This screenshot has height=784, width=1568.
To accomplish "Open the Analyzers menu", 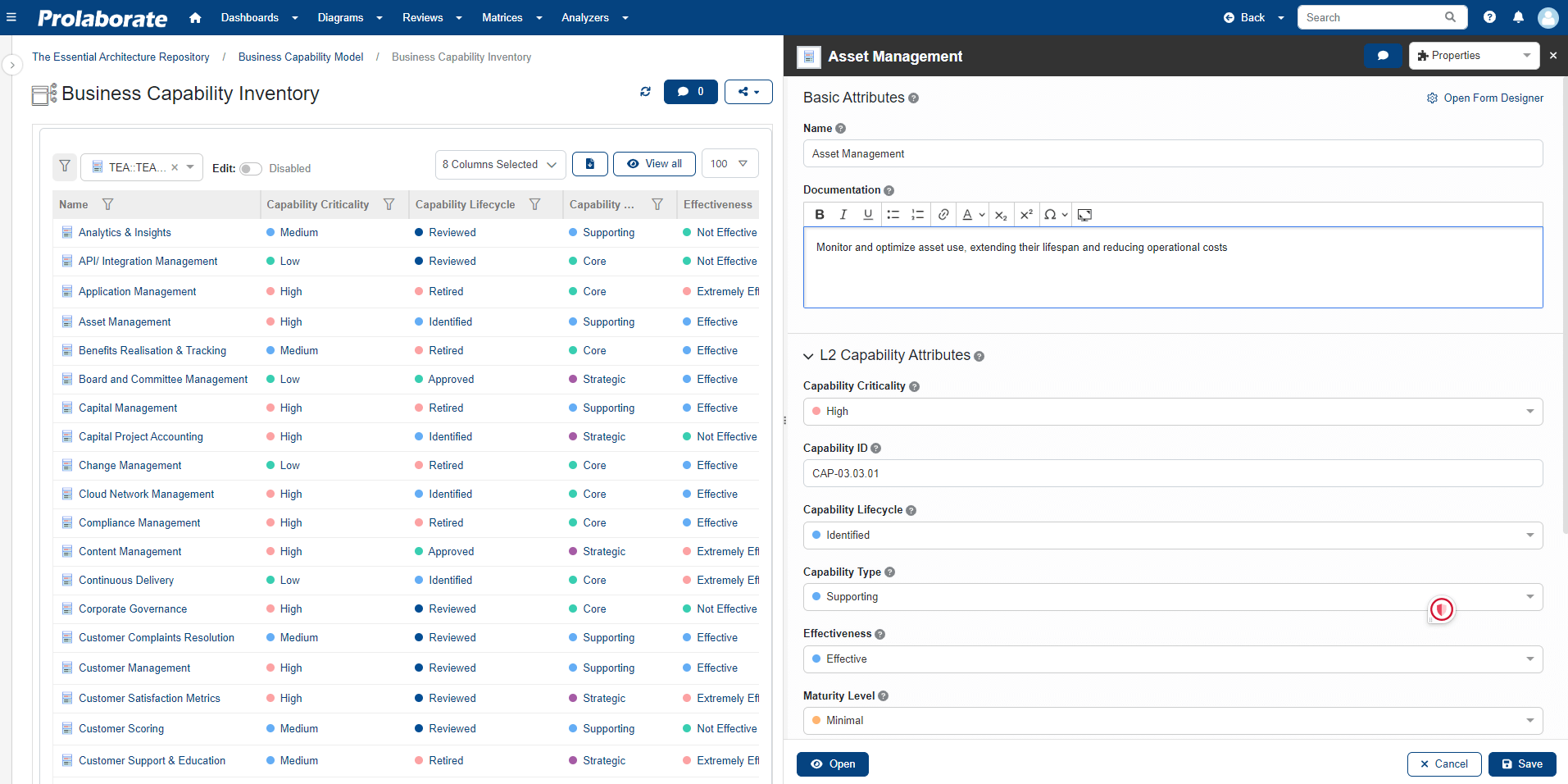I will tap(594, 17).
